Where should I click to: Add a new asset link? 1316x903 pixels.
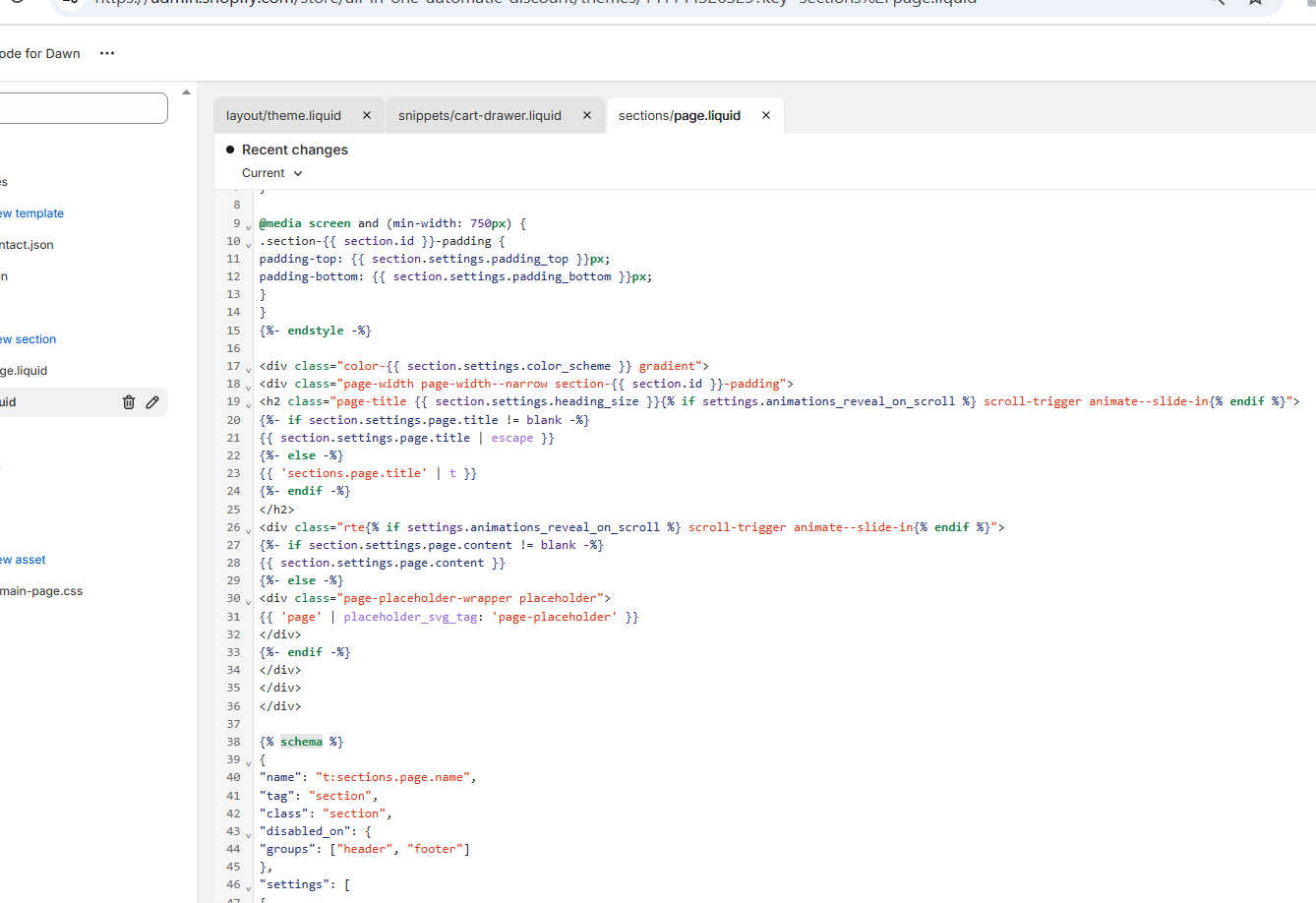point(23,560)
